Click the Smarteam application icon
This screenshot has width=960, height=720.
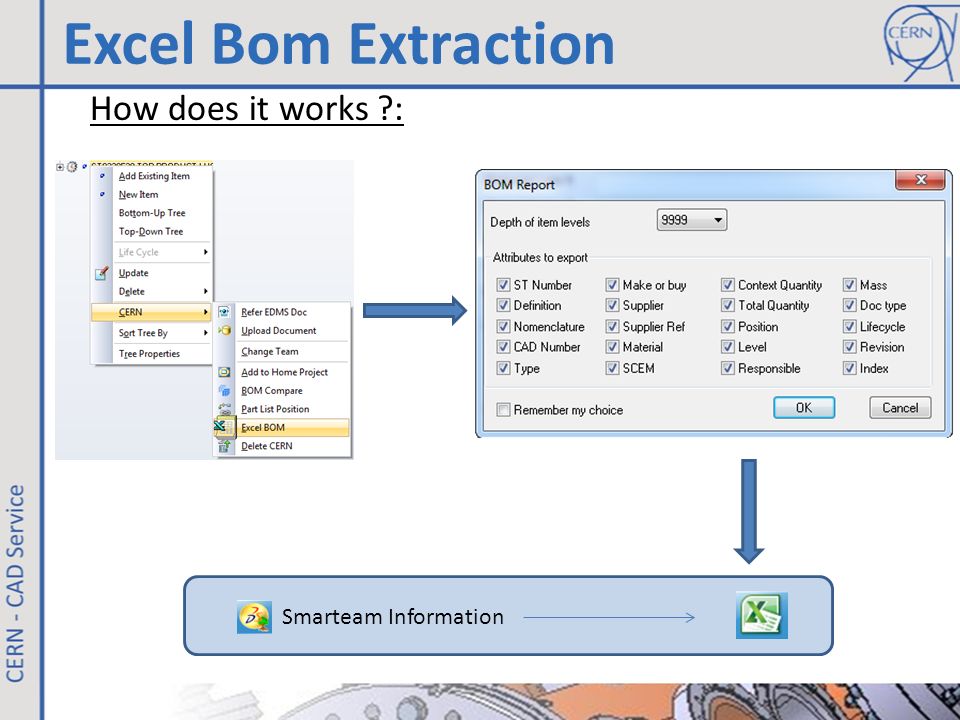pos(254,617)
